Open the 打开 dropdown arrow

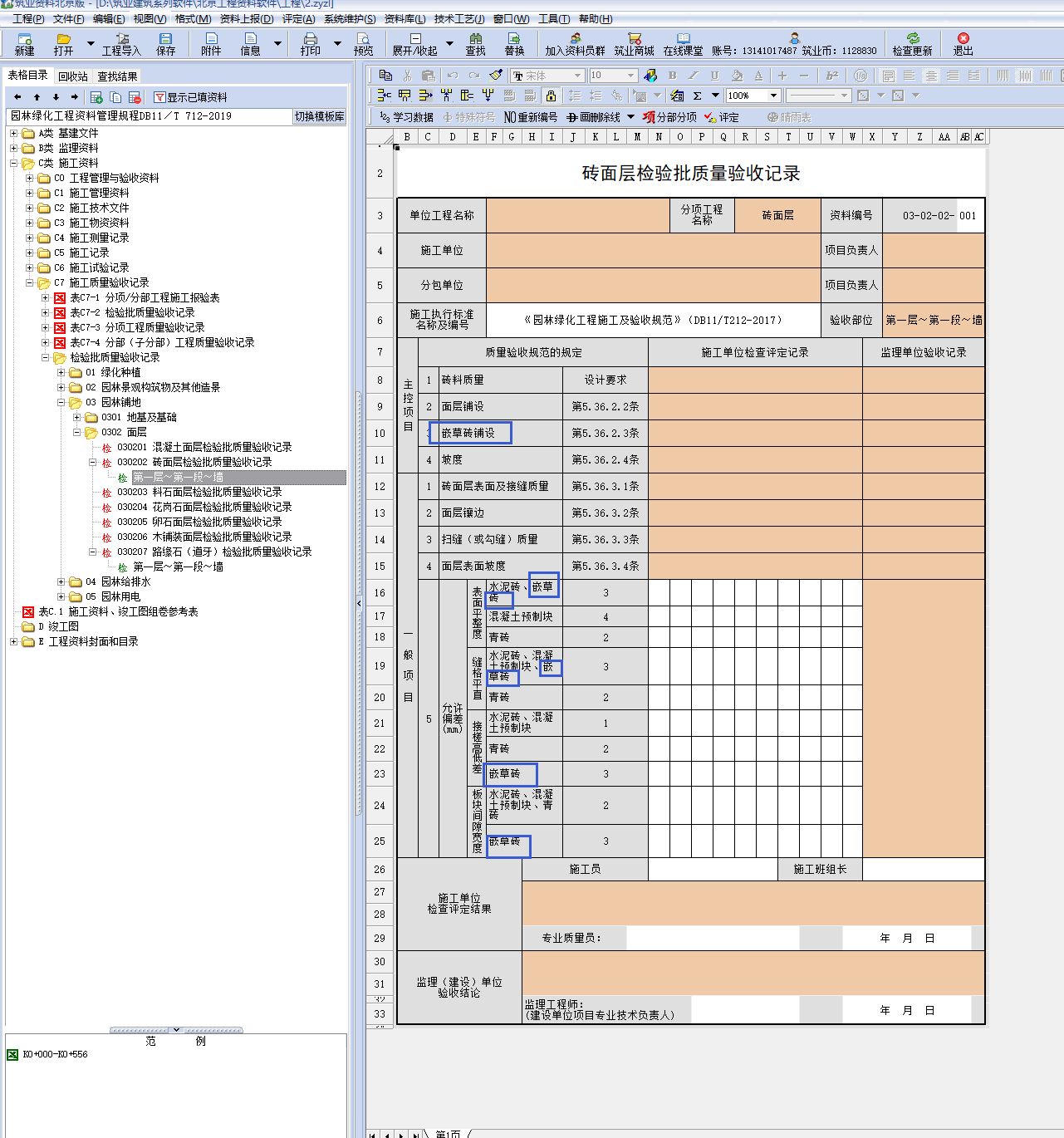91,43
